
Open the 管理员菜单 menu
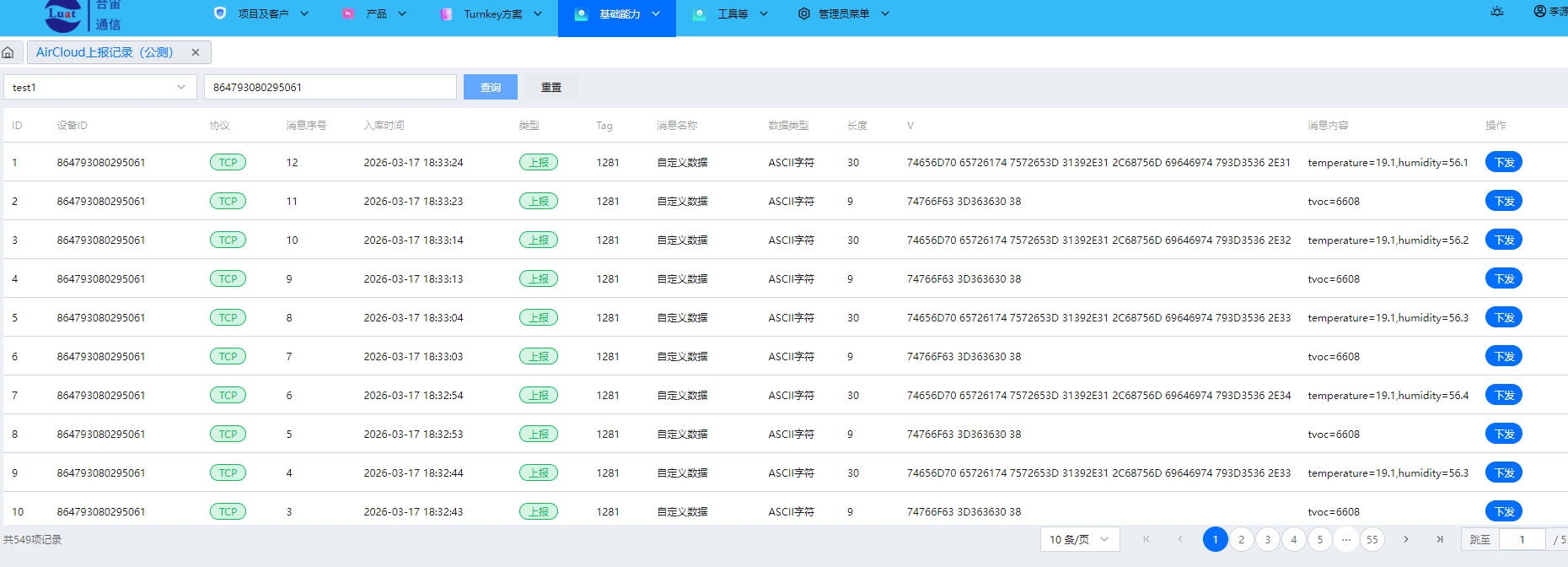point(844,13)
